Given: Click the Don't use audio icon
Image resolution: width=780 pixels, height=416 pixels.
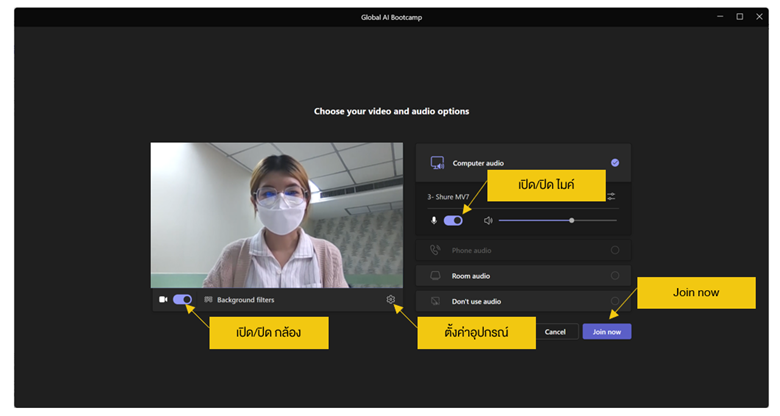Looking at the screenshot, I should [x=435, y=300].
